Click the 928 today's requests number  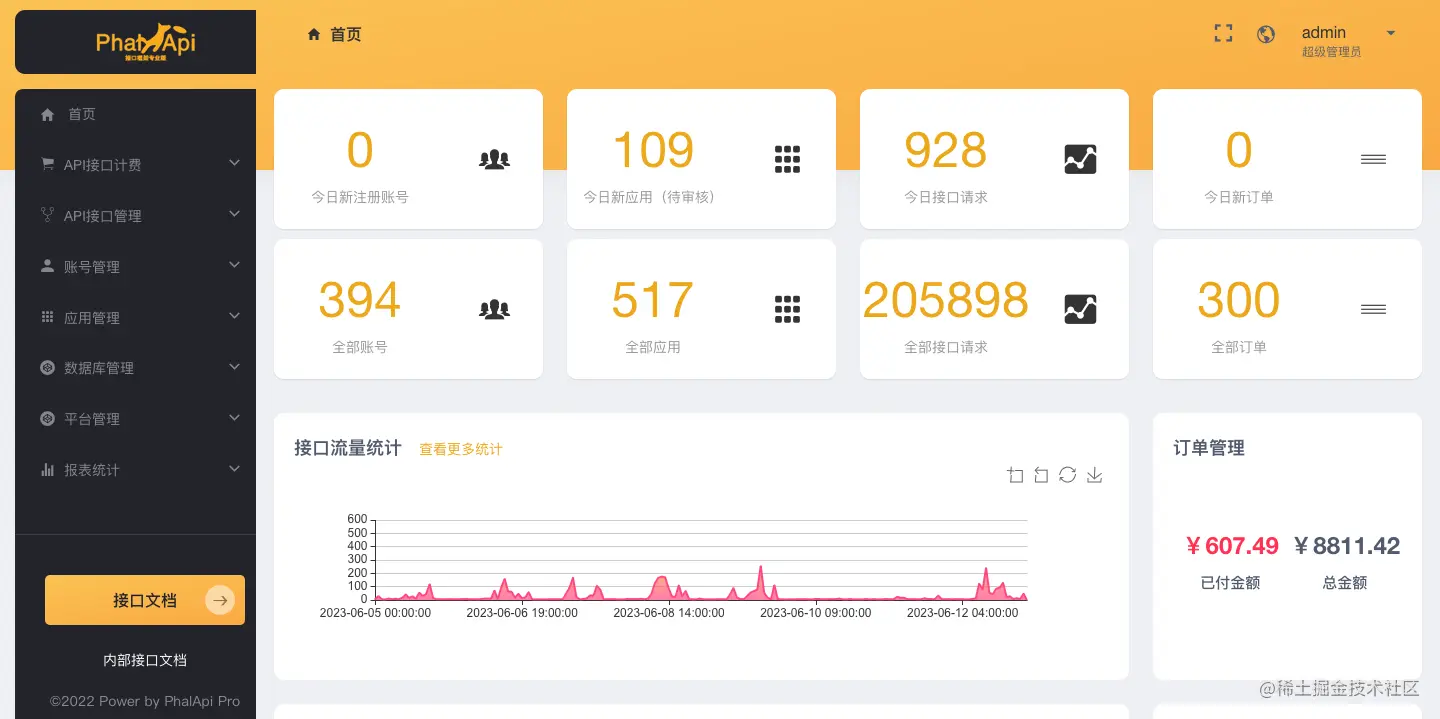[945, 150]
